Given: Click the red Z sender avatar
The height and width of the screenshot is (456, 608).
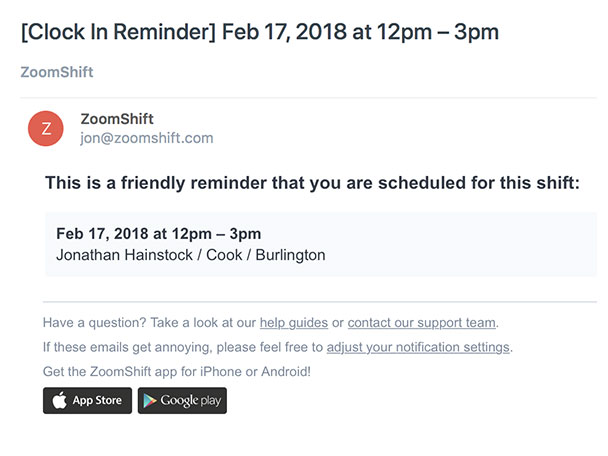Looking at the screenshot, I should coord(46,128).
